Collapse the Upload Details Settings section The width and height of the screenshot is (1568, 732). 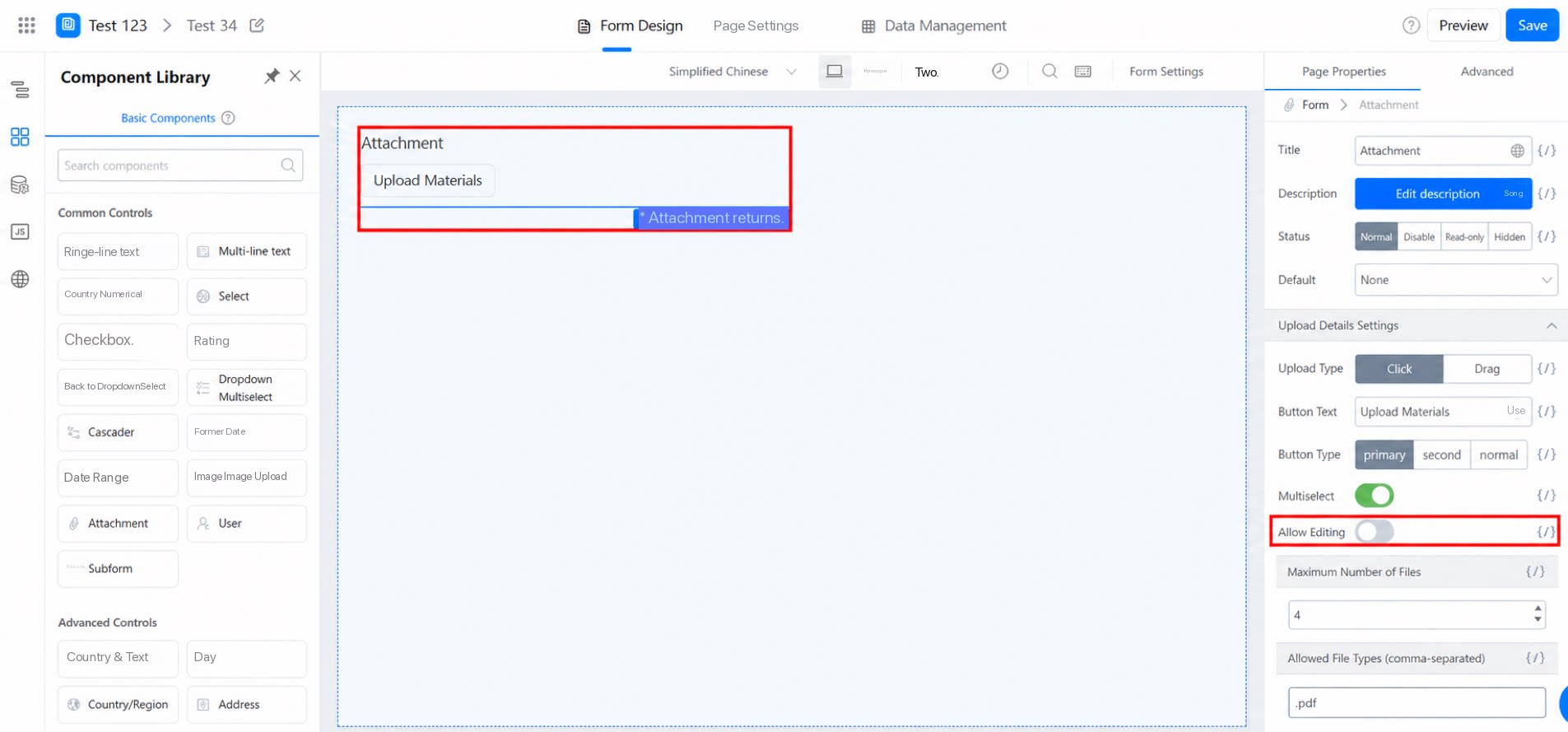coord(1551,326)
